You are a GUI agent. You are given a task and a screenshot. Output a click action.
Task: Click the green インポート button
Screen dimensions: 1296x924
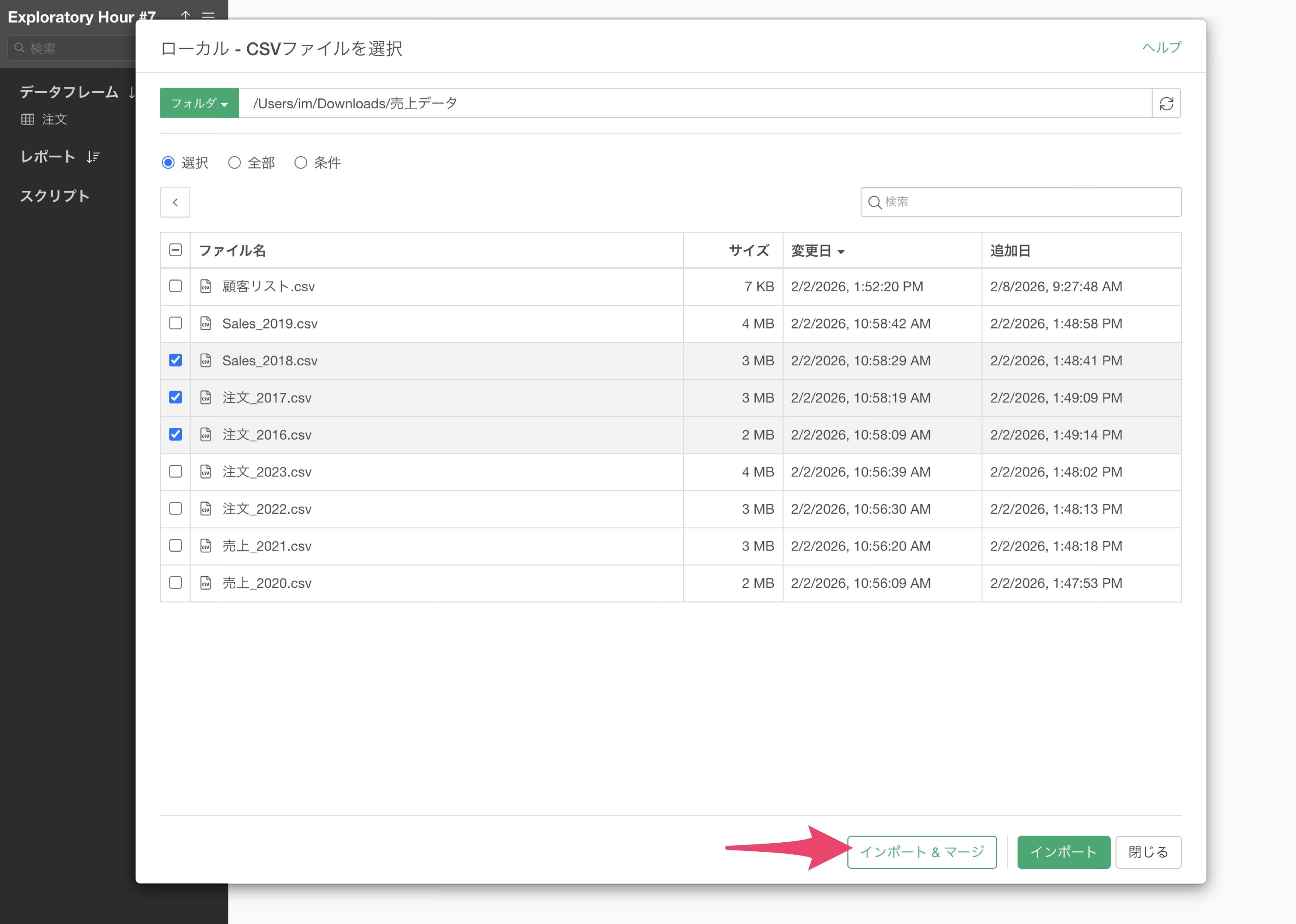pos(1063,852)
